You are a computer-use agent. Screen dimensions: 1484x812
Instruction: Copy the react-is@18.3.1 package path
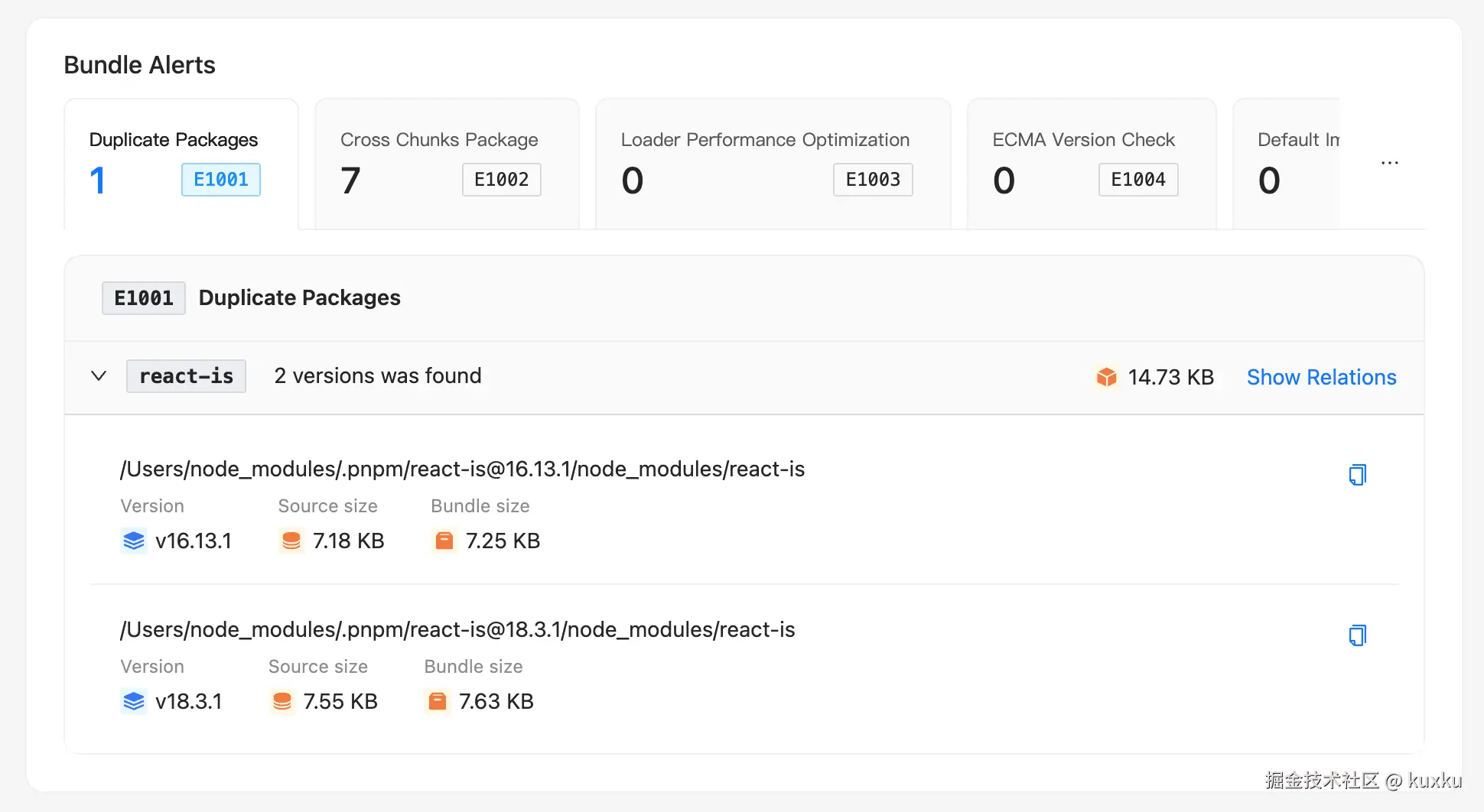pyautogui.click(x=1357, y=635)
